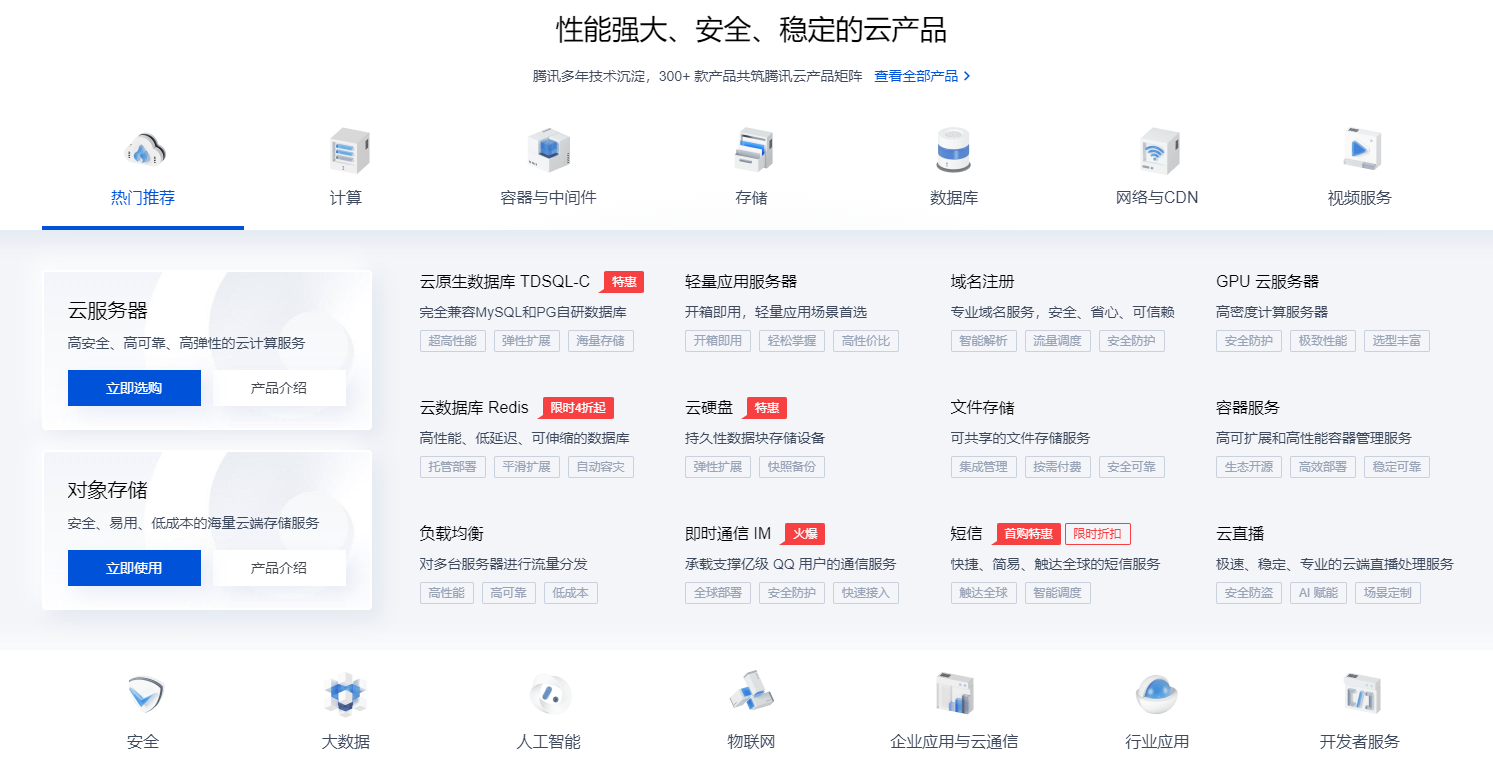1493x773 pixels.
Task: Click the 企业应用与云通信 chart icon
Action: tap(954, 693)
